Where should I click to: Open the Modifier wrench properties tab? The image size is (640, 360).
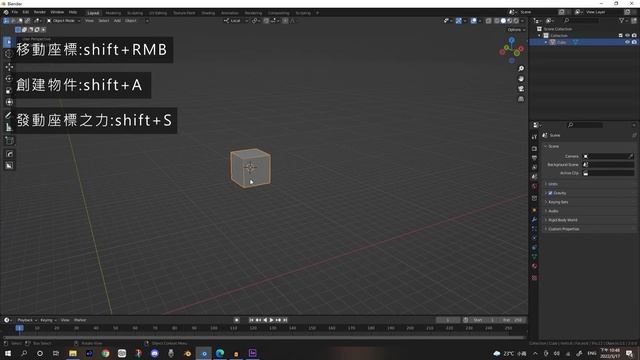pos(534,220)
